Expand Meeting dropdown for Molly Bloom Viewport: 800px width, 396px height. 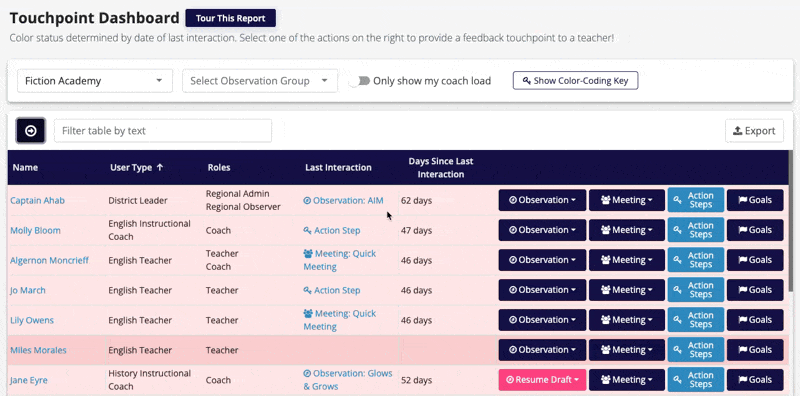pyautogui.click(x=627, y=230)
